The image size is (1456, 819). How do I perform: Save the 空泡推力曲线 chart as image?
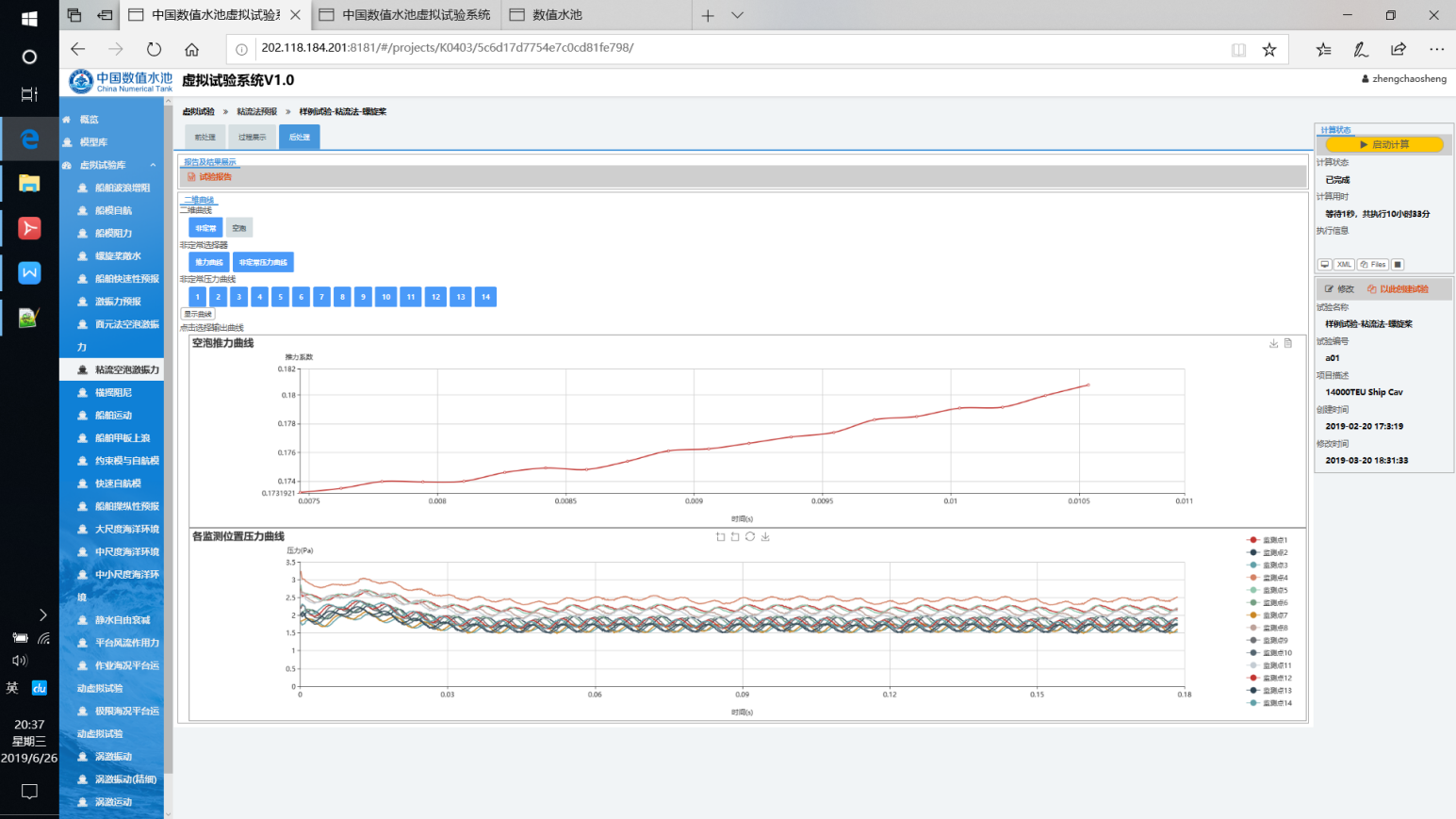click(x=1274, y=344)
